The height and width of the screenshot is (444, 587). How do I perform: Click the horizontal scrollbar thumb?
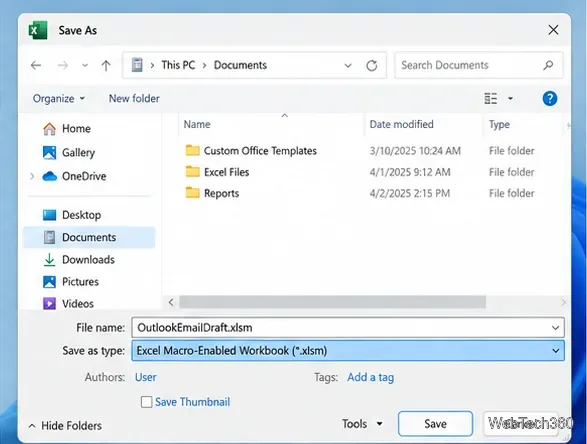[332, 302]
